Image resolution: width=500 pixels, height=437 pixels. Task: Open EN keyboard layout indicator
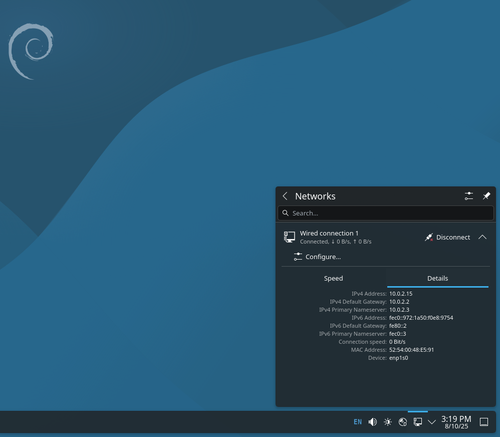click(x=358, y=422)
